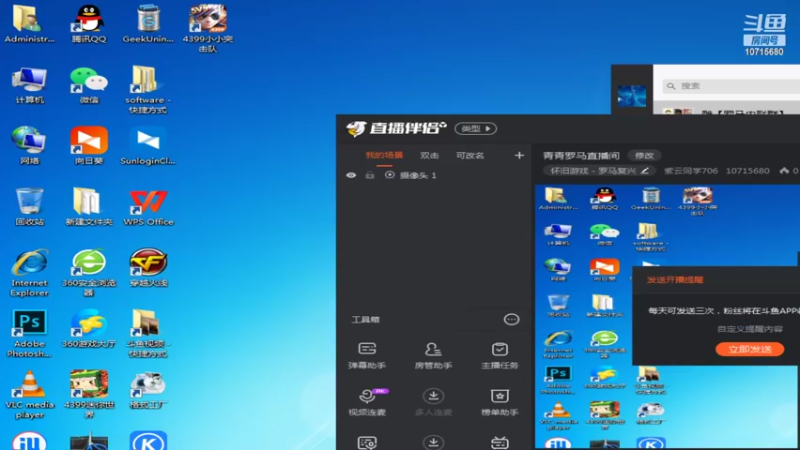Launch 腾讯QQ from the desktop

pos(89,24)
